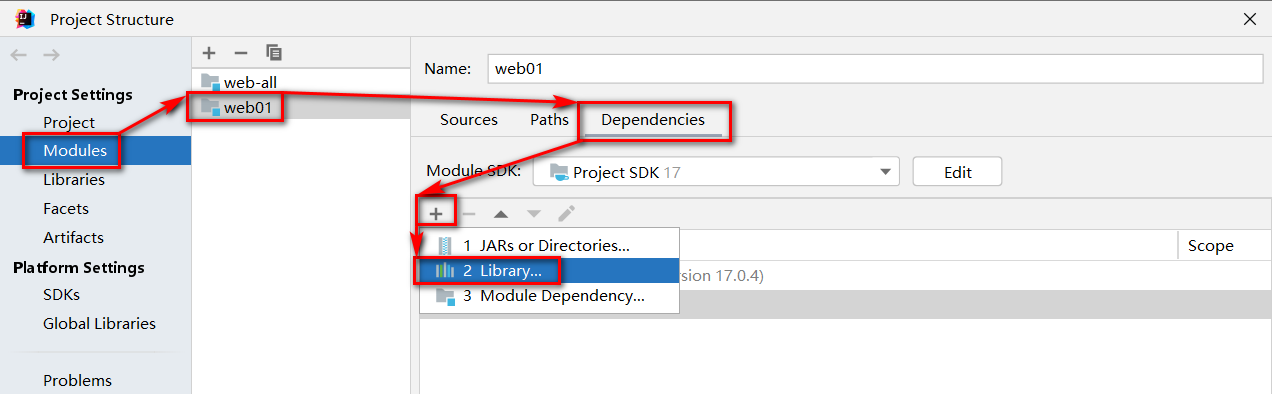Move dependency up with arrow icon

(x=501, y=213)
